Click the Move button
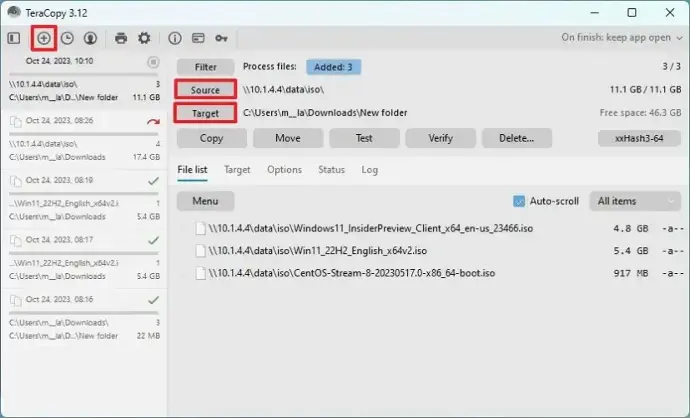This screenshot has height=418, width=690. (x=288, y=139)
